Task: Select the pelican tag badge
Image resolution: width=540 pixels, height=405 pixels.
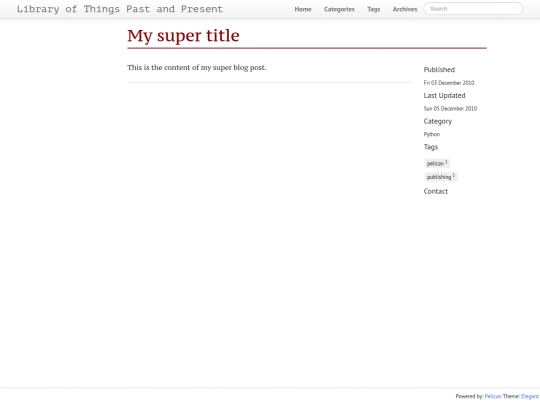Action: pyautogui.click(x=437, y=163)
